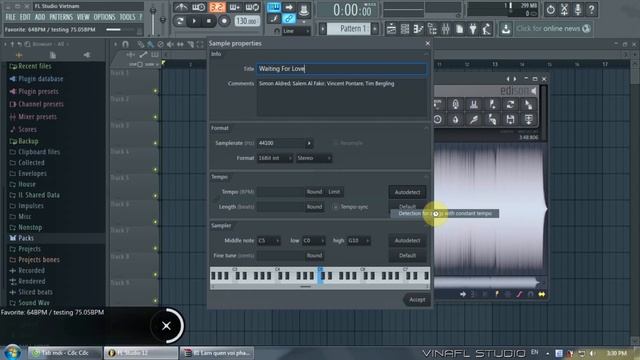Click the one-click audio recording icon
Screen dimensions: 640x360
[x=564, y=9]
